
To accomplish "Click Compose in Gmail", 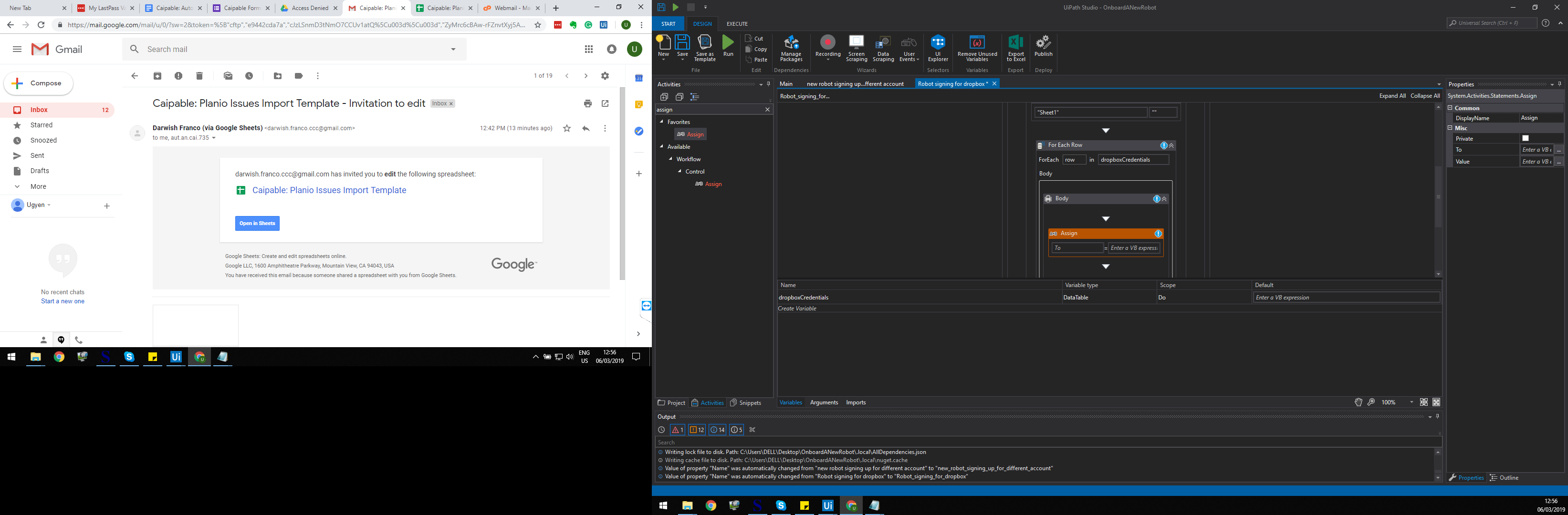I will [x=38, y=83].
